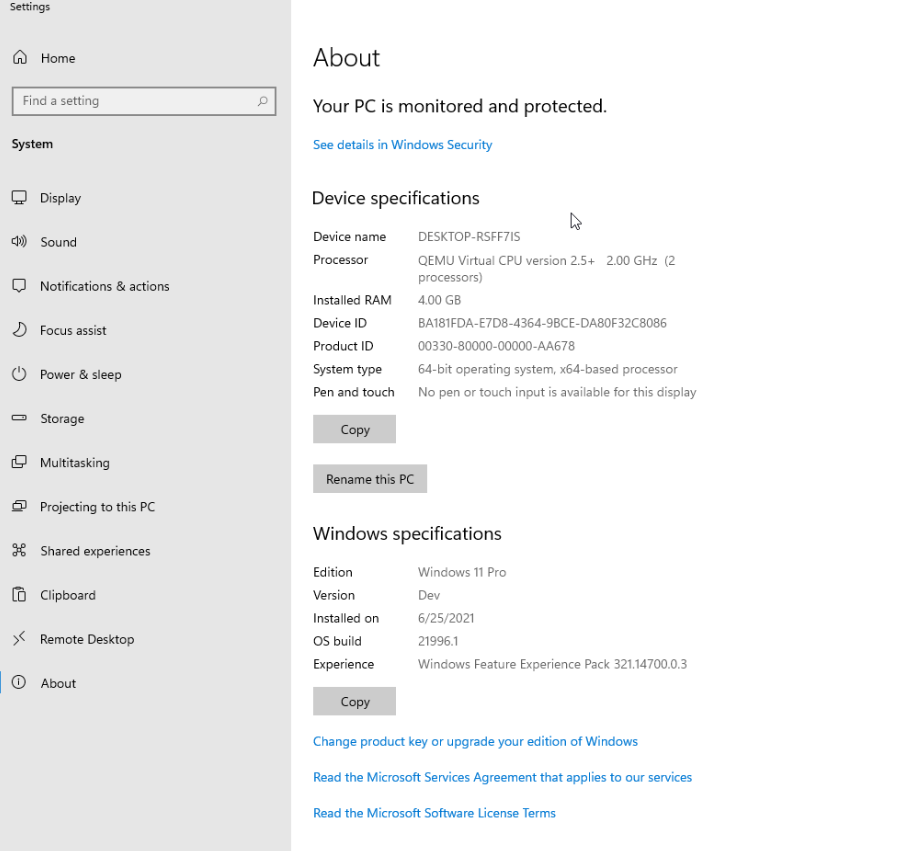Viewport: 917px width, 851px height.
Task: Select the Clipboard icon in sidebar
Action: coord(18,594)
